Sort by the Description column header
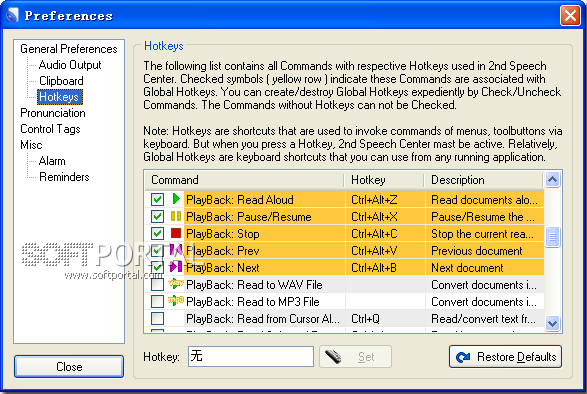 (x=484, y=180)
